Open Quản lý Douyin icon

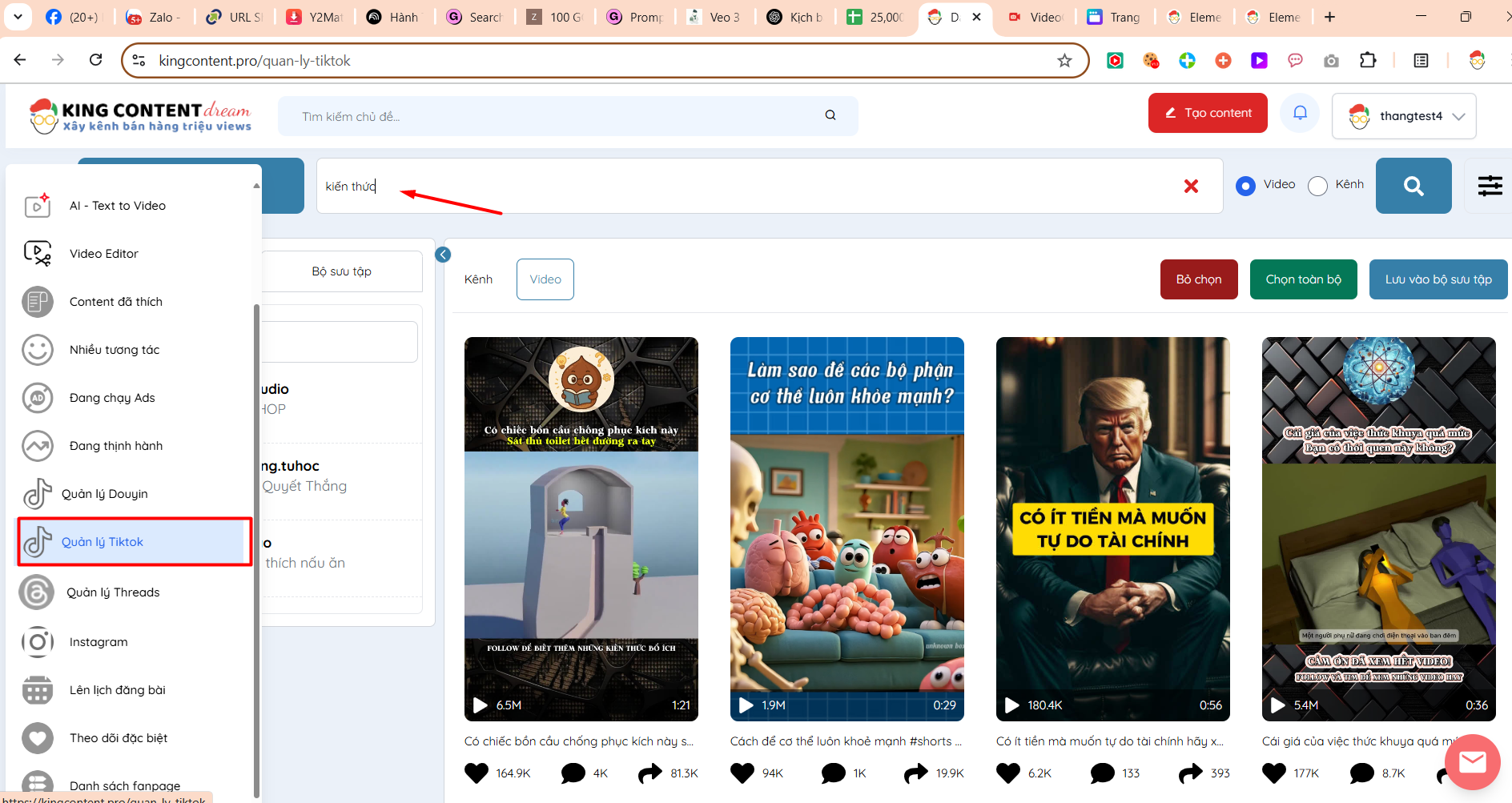tap(38, 494)
